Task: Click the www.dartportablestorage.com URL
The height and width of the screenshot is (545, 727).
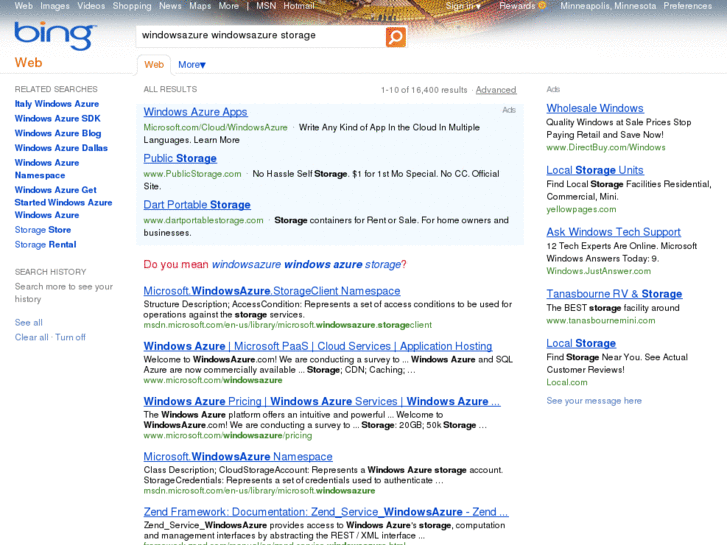Action: (203, 220)
